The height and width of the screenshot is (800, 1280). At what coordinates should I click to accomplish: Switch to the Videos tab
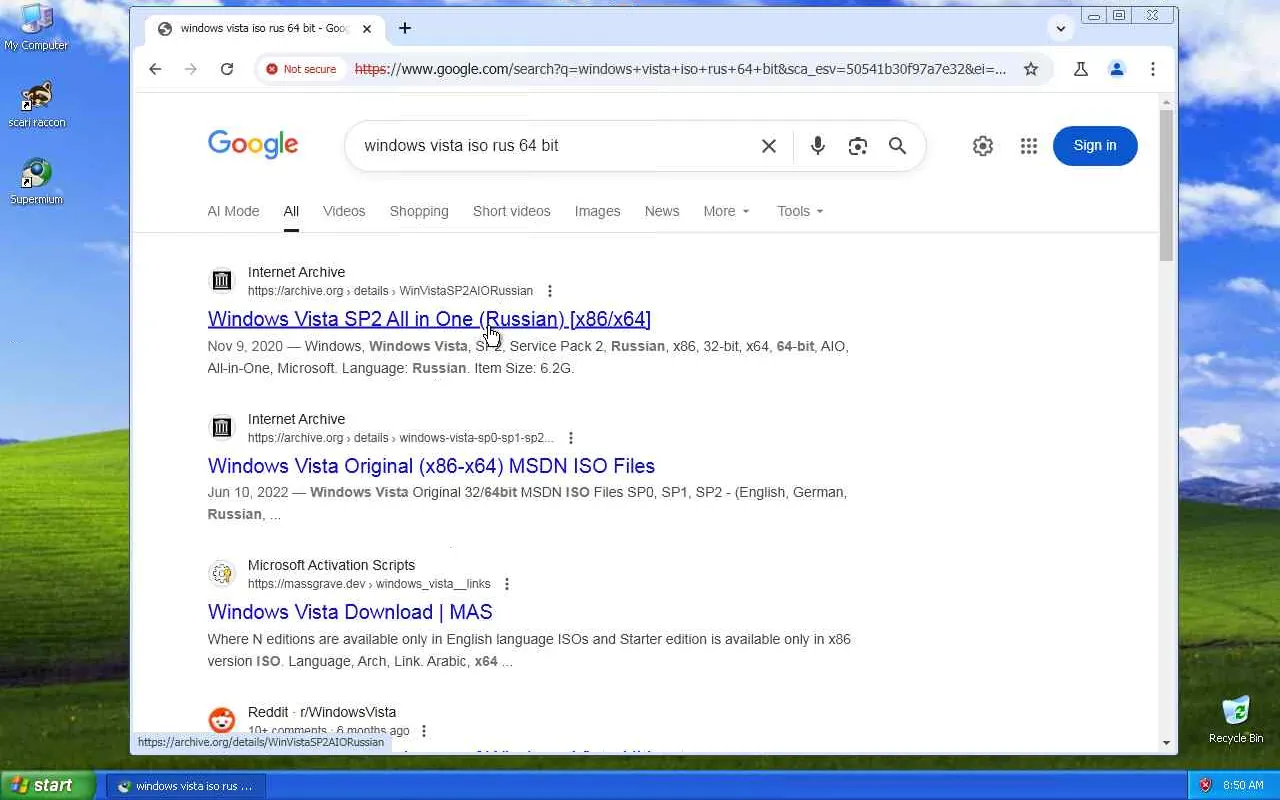click(344, 211)
